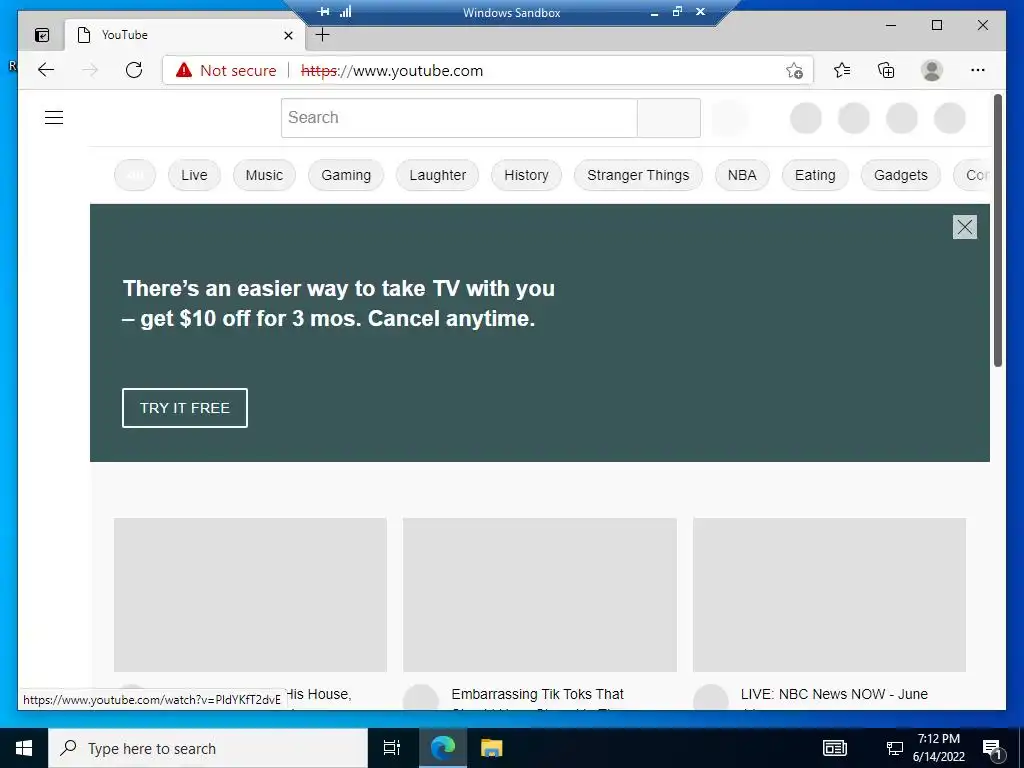
Task: Click the Sandbox connection pin icon
Action: (323, 12)
